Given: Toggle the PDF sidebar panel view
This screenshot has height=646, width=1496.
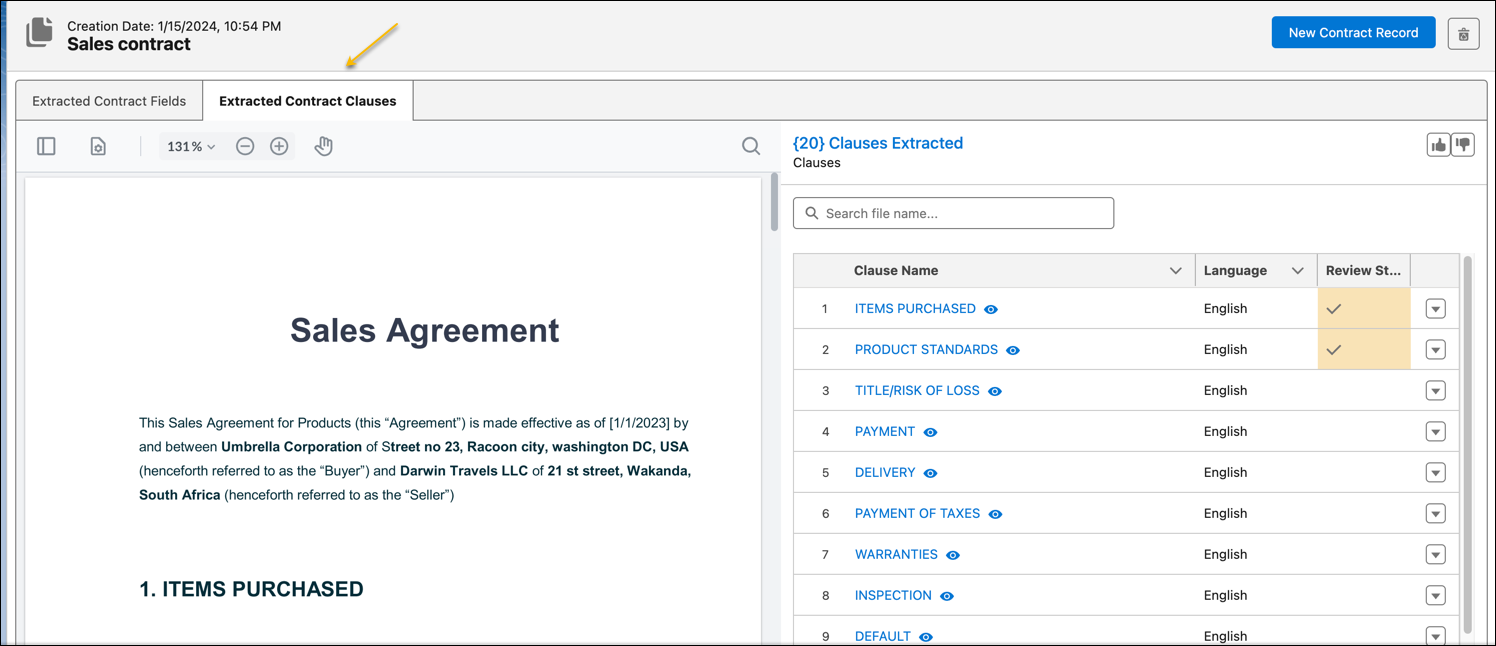Looking at the screenshot, I should click(46, 146).
